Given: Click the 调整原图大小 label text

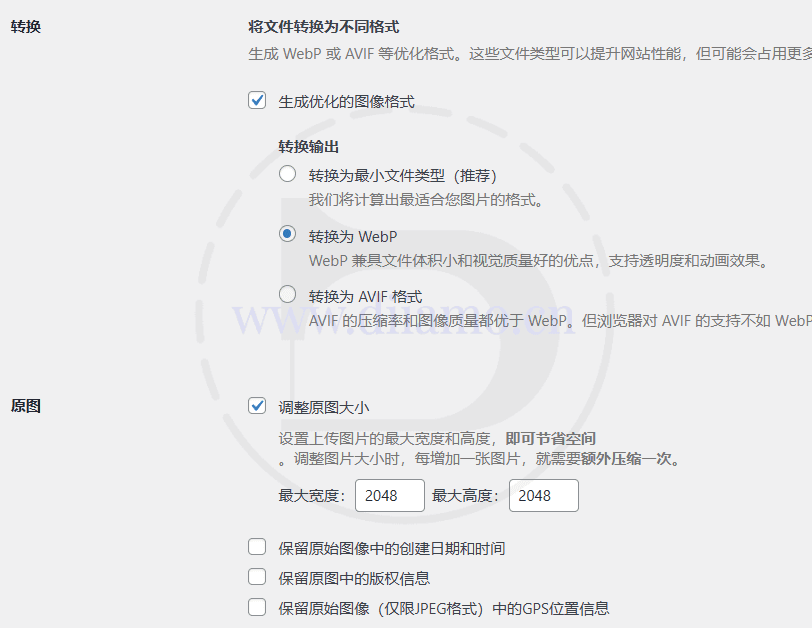Looking at the screenshot, I should click(324, 406).
